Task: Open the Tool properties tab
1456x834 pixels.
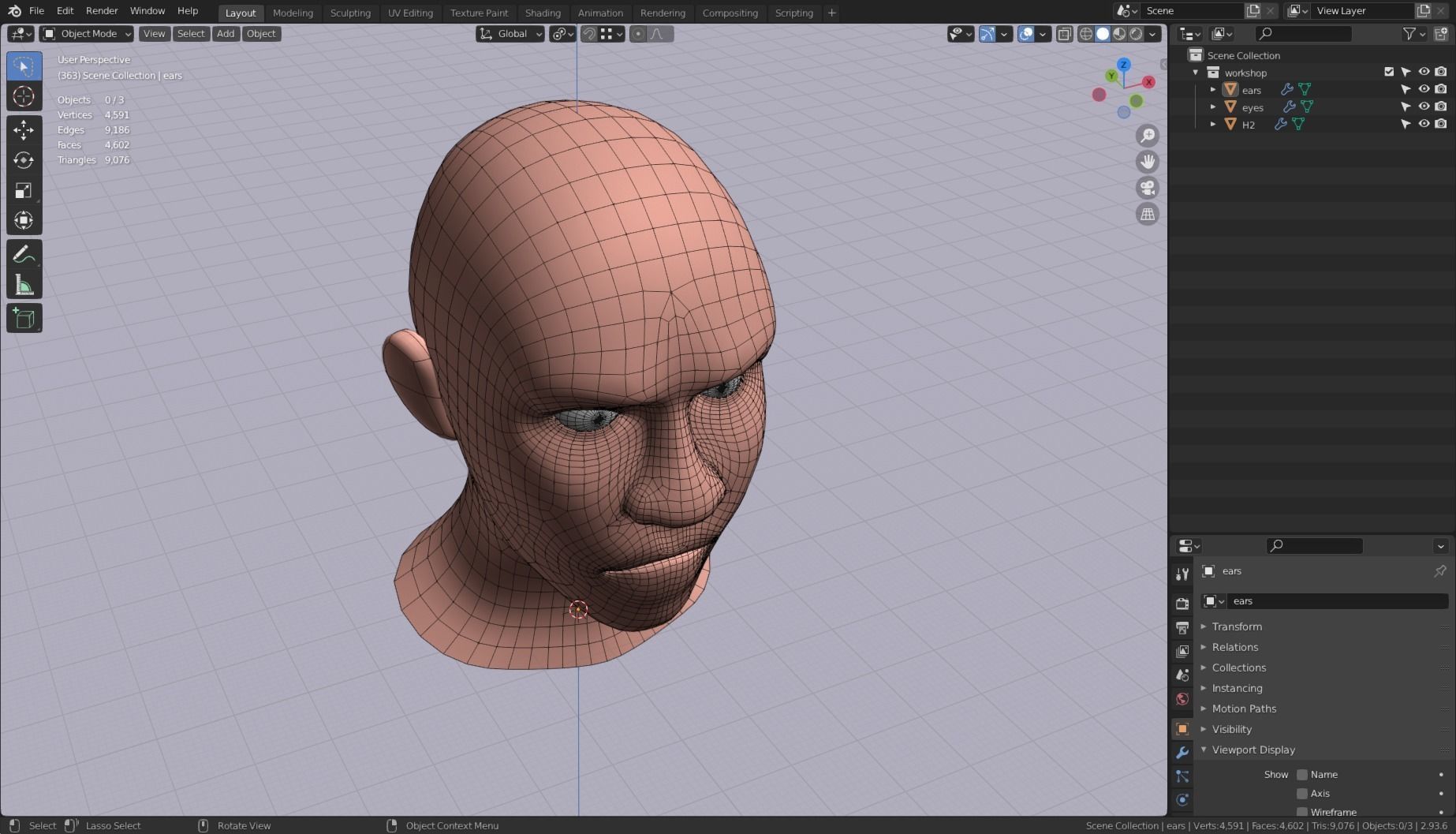Action: pyautogui.click(x=1182, y=574)
